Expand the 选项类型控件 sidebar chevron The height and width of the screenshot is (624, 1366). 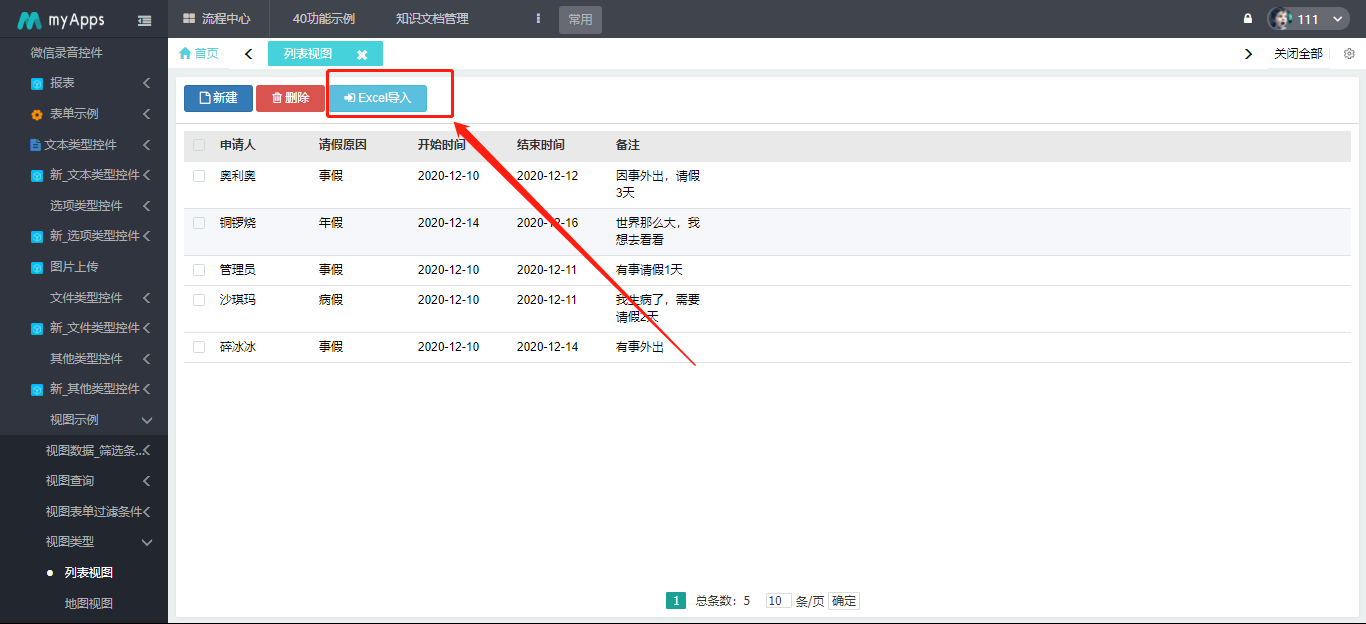coord(147,206)
